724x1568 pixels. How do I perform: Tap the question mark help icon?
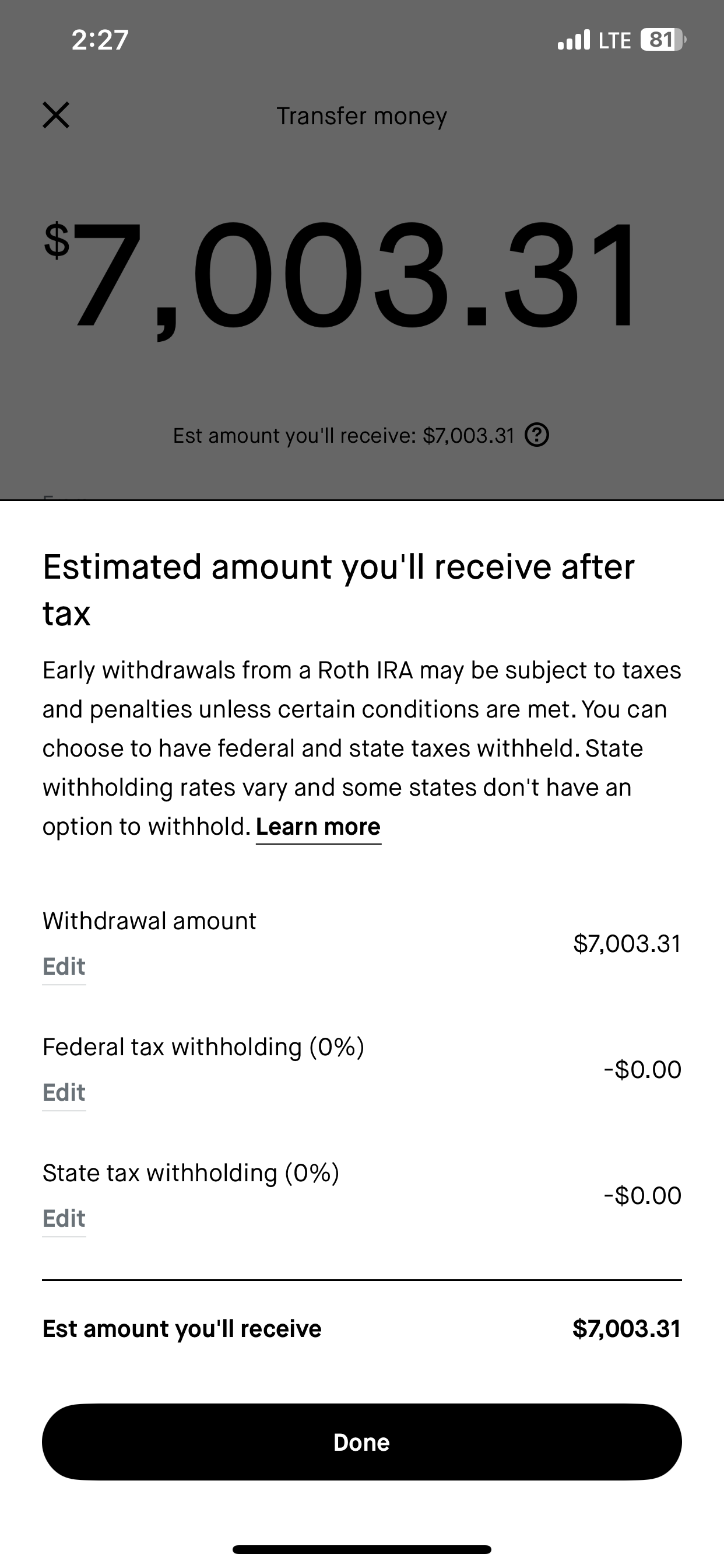[x=537, y=435]
